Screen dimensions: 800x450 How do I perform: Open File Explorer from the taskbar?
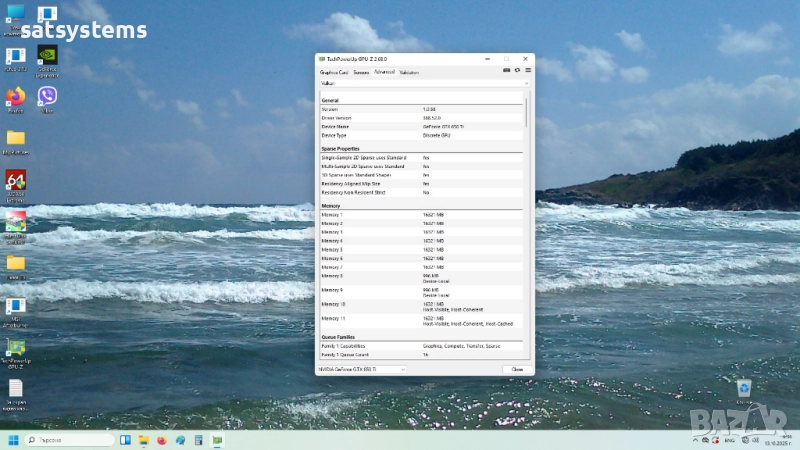click(143, 440)
